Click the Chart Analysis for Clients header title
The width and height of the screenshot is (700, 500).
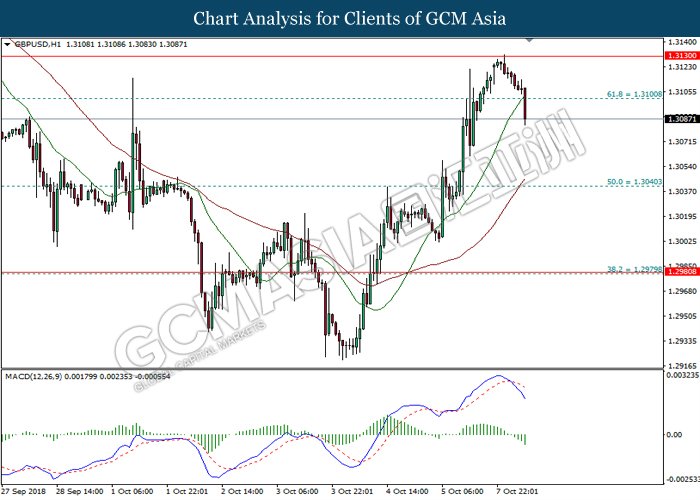pyautogui.click(x=350, y=19)
